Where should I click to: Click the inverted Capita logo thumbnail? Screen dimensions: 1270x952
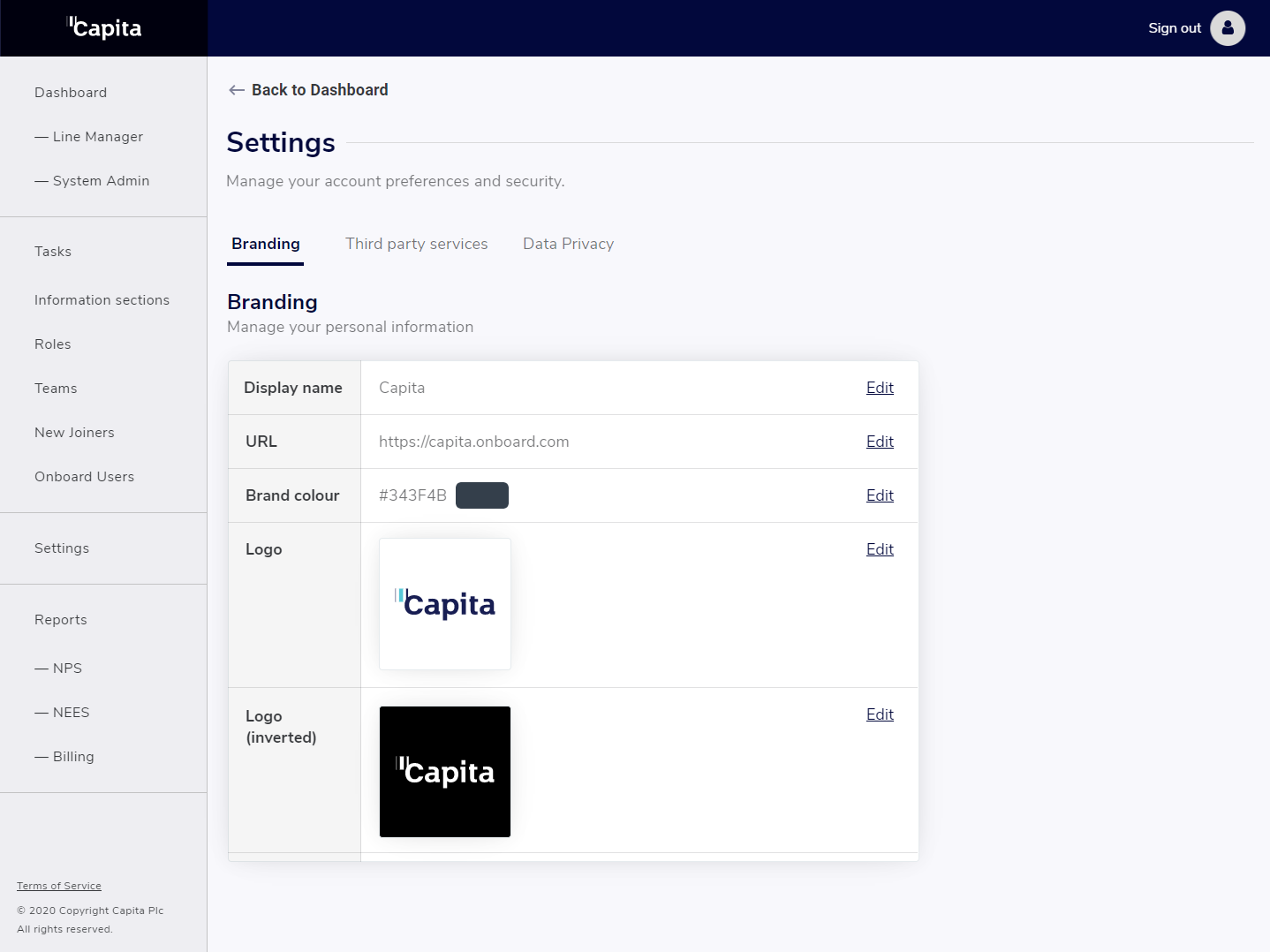pos(445,772)
